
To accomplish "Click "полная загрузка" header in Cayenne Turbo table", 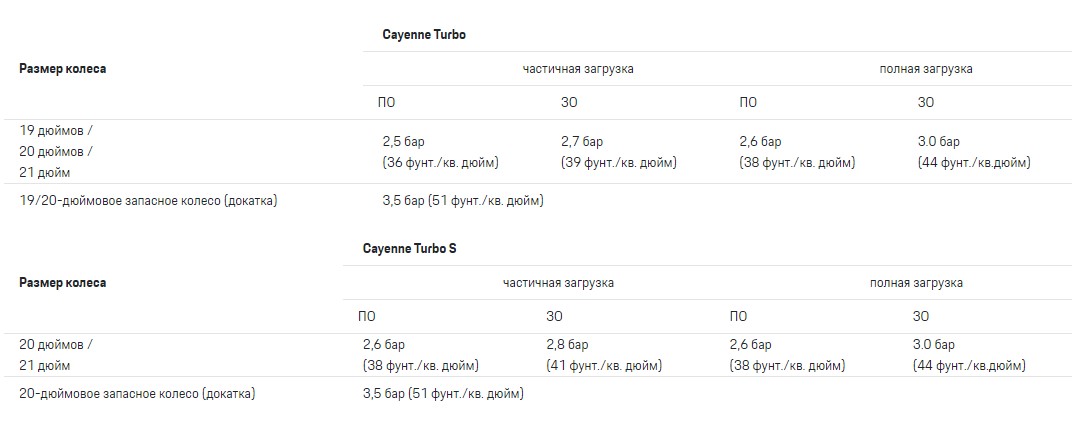I will 926,69.
